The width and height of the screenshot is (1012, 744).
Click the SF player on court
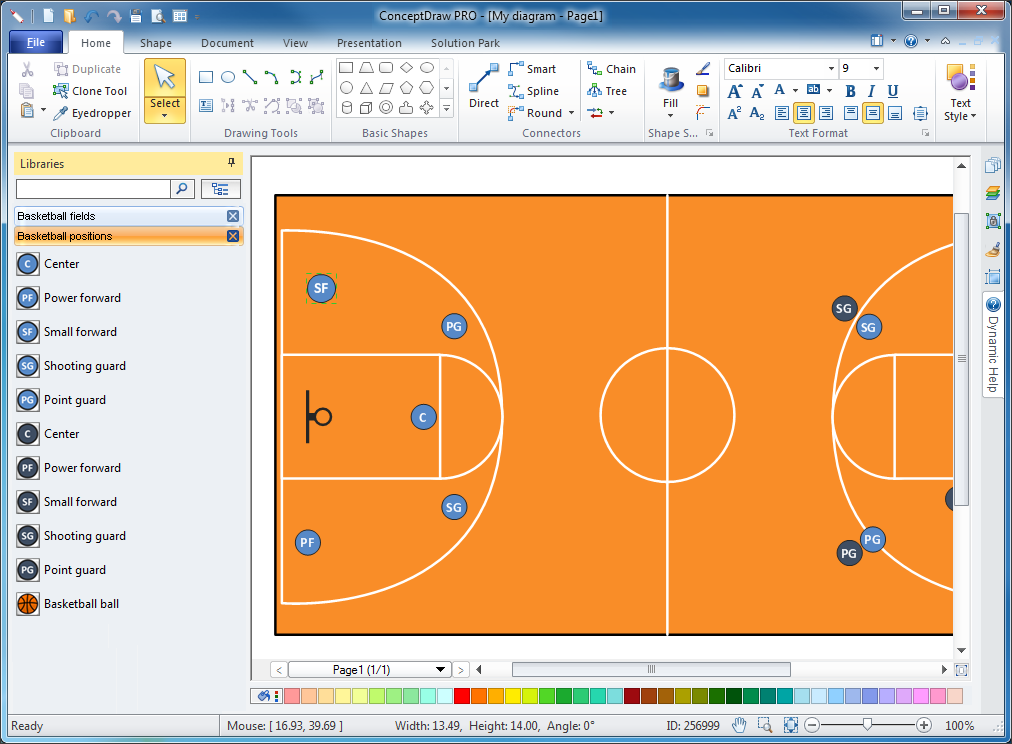point(321,288)
